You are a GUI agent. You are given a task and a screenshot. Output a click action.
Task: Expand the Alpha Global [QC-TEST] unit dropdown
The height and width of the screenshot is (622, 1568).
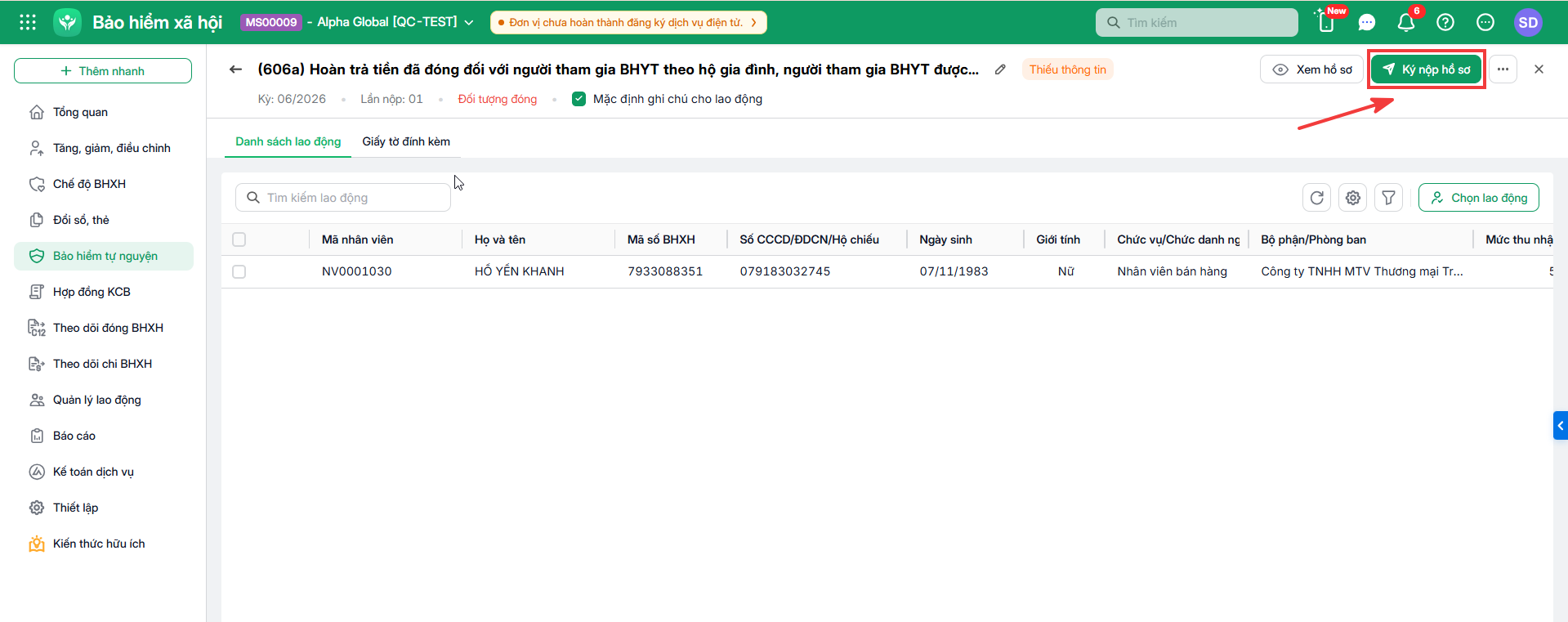[x=395, y=22]
